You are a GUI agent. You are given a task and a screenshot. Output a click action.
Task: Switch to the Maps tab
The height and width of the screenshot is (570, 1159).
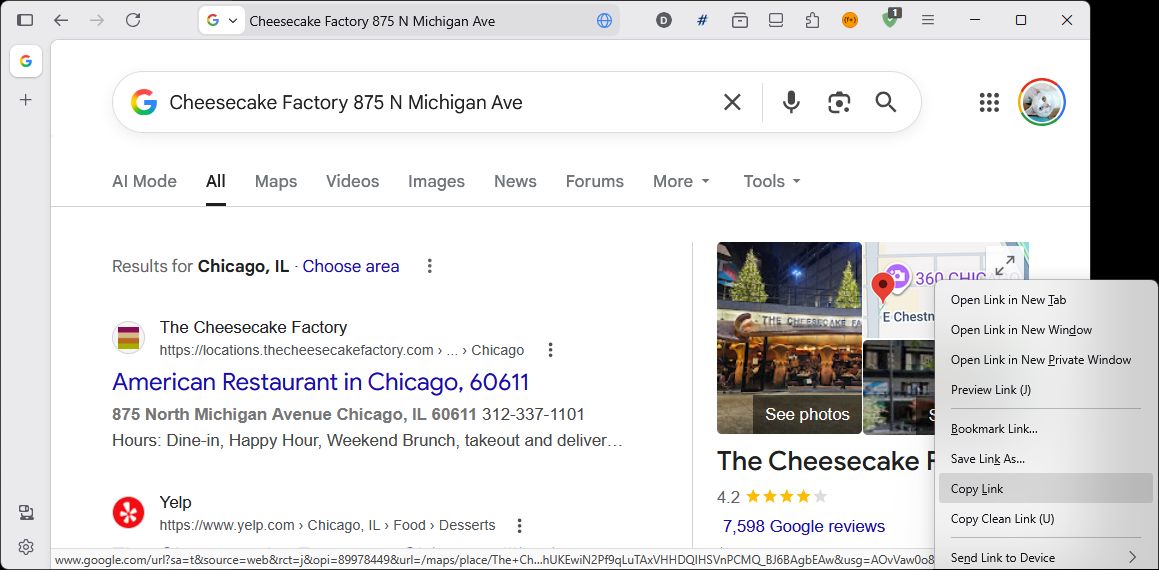(276, 181)
